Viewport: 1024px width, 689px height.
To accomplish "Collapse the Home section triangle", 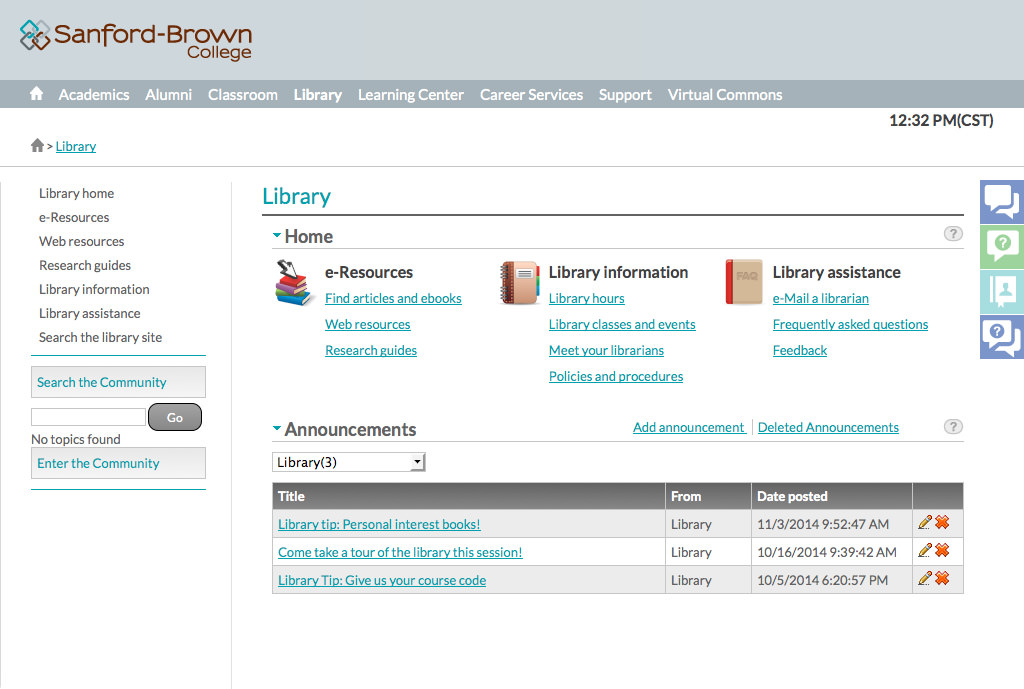I will (277, 236).
